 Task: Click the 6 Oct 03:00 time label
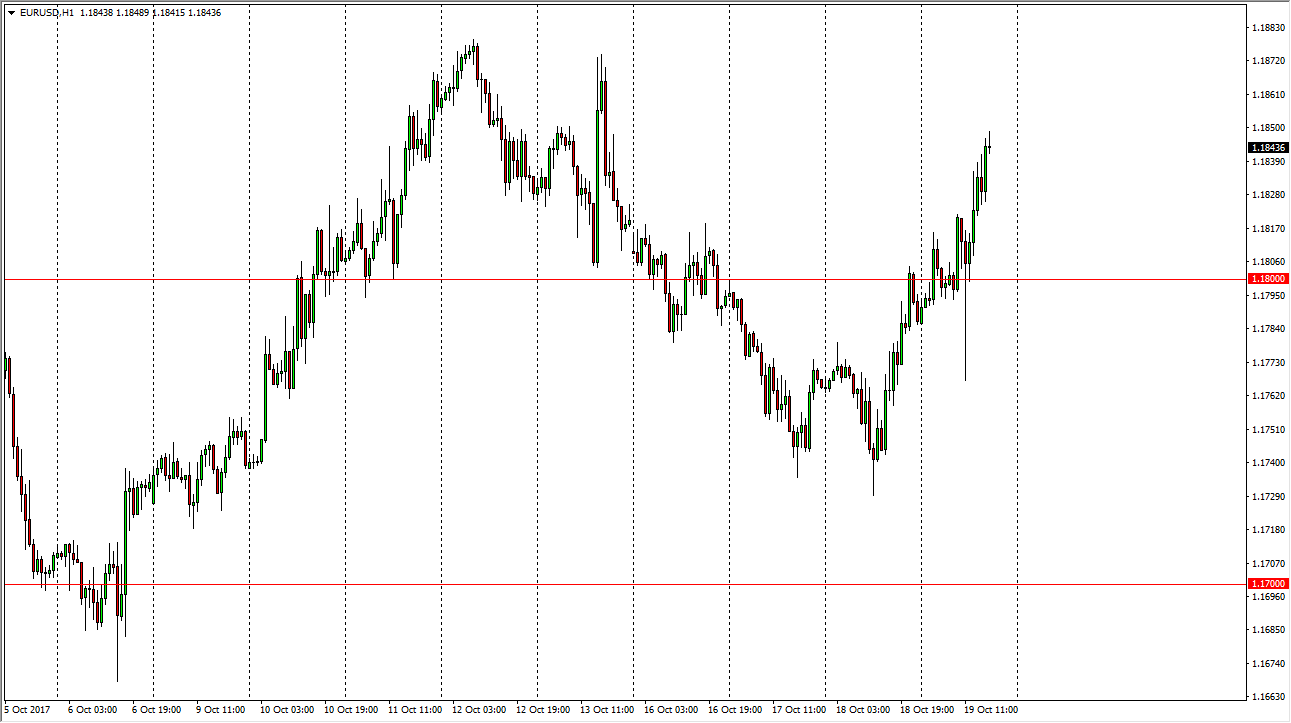click(93, 709)
